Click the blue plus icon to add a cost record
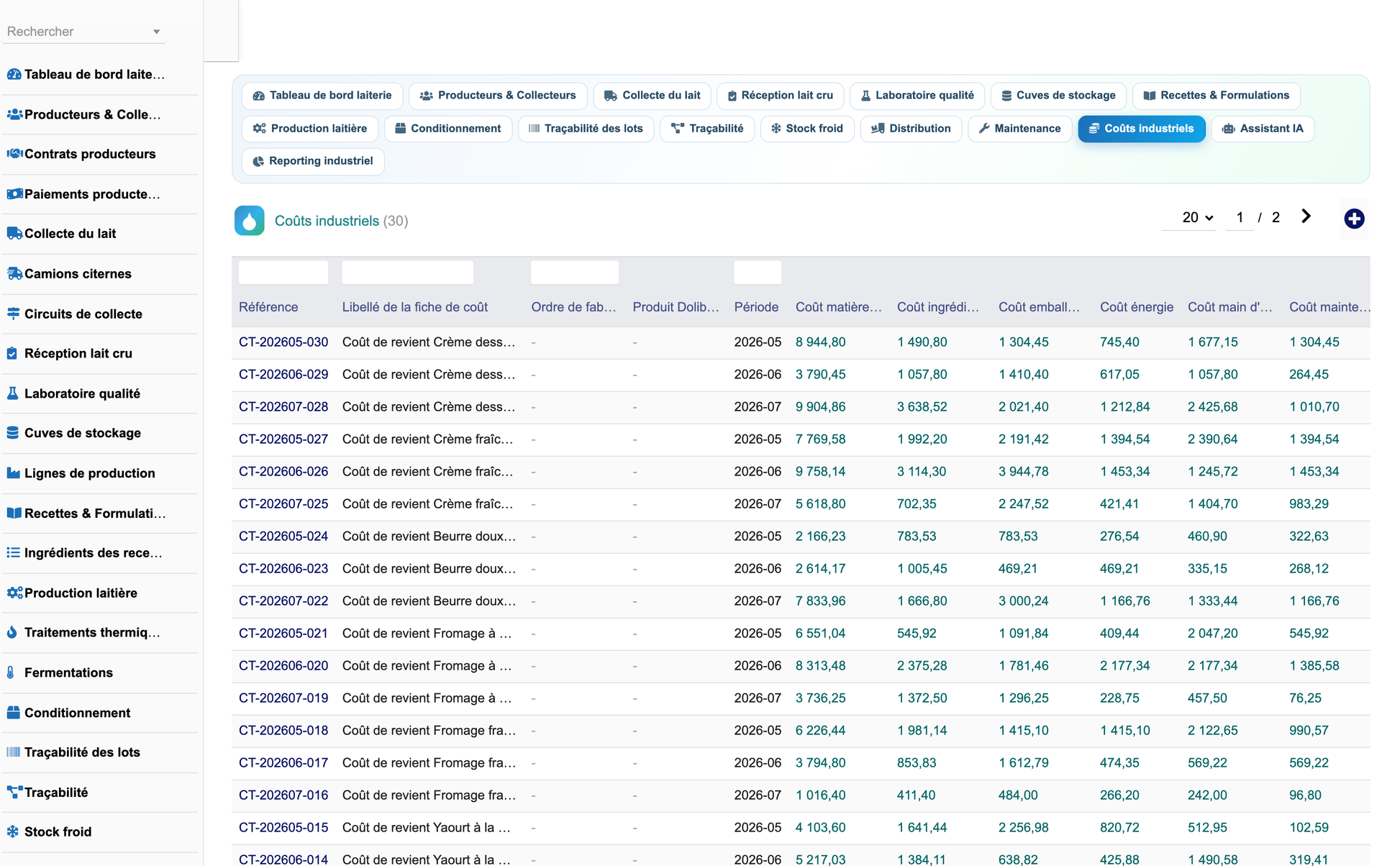This screenshot has height=866, width=1400. pyautogui.click(x=1354, y=219)
